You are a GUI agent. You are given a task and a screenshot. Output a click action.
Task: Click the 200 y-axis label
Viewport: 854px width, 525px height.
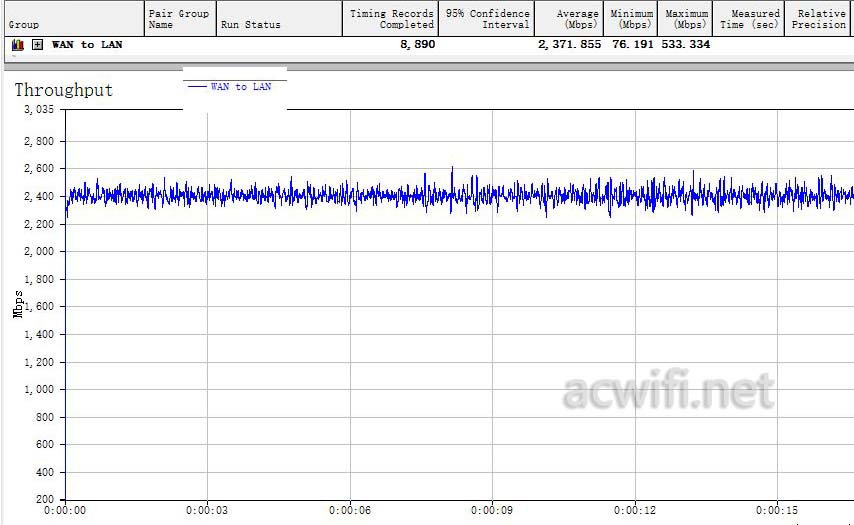click(45, 499)
